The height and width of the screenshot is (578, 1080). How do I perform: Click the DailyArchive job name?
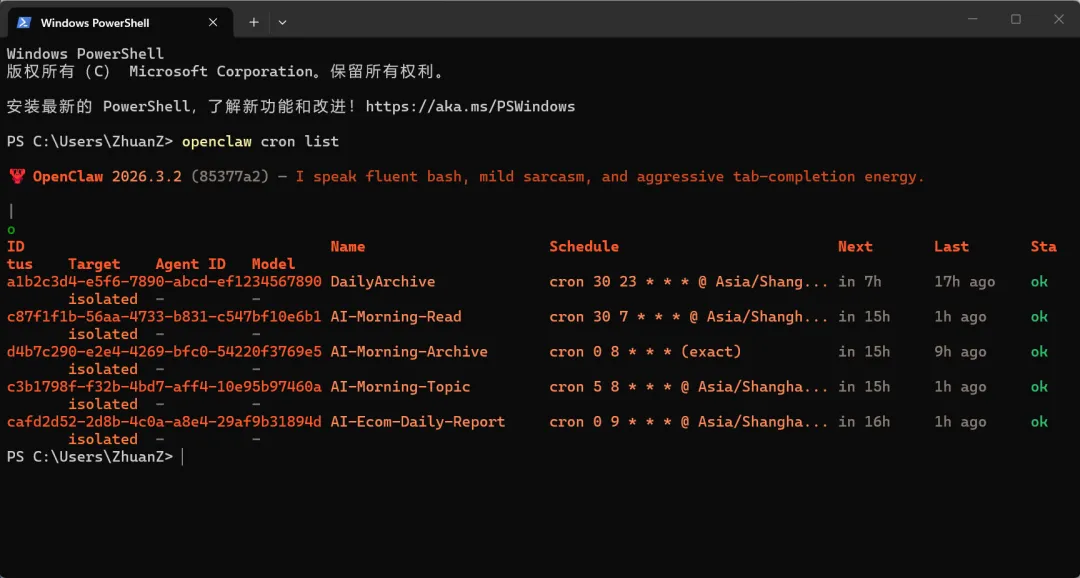tap(383, 282)
